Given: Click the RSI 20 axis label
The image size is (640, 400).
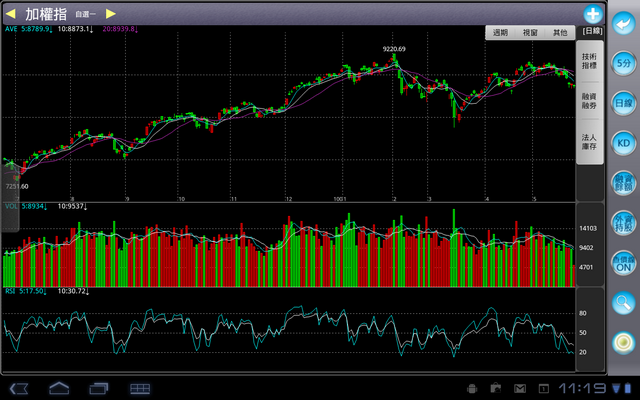Looking at the screenshot, I should [x=583, y=352].
